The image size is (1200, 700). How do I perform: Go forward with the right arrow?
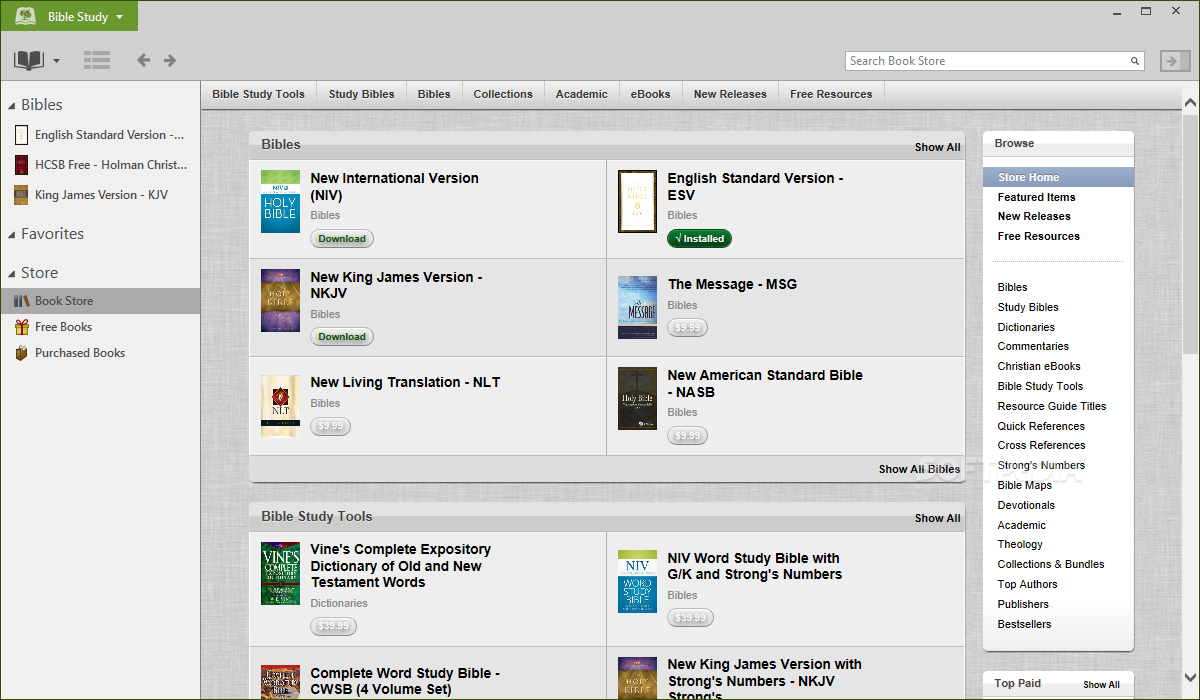170,60
